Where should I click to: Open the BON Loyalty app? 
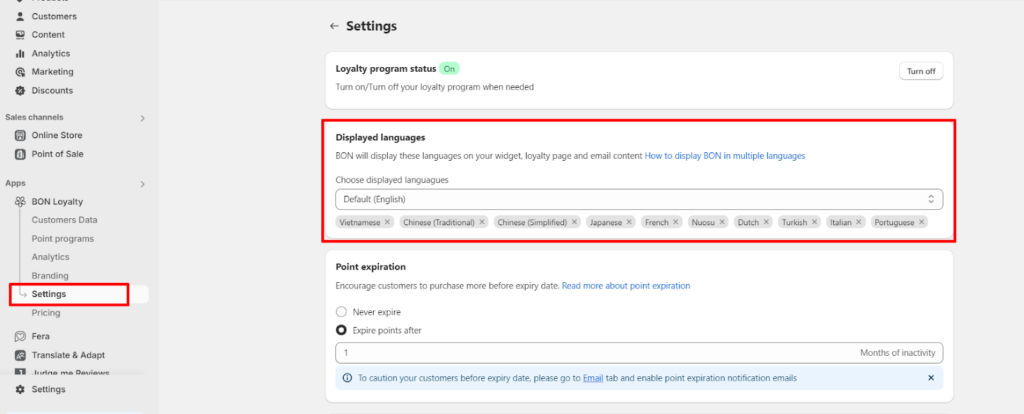(x=57, y=202)
